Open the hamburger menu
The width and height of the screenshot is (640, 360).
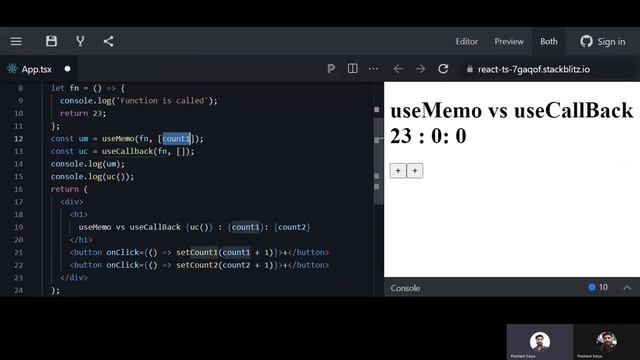[16, 41]
